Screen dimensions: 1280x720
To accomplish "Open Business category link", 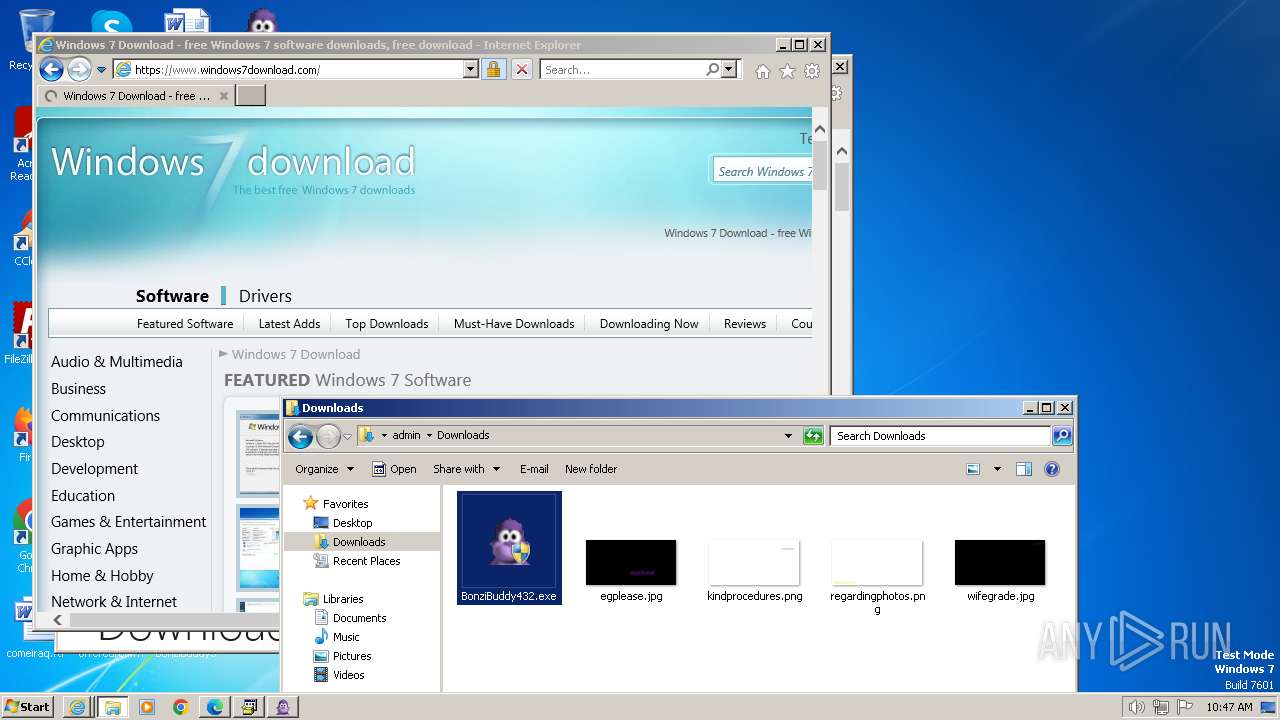I will point(78,389).
